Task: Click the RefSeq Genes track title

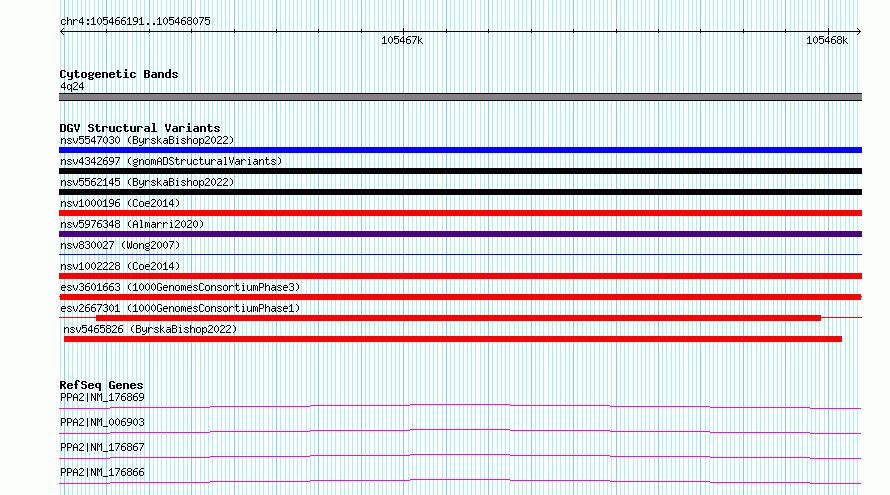Action: tap(101, 385)
